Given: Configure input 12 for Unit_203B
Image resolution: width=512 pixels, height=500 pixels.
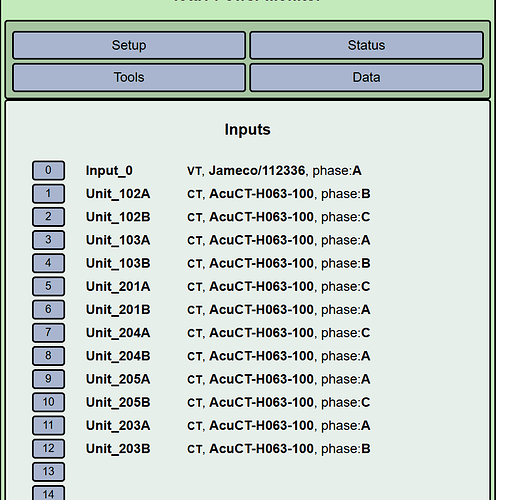Looking at the screenshot, I should pos(48,448).
